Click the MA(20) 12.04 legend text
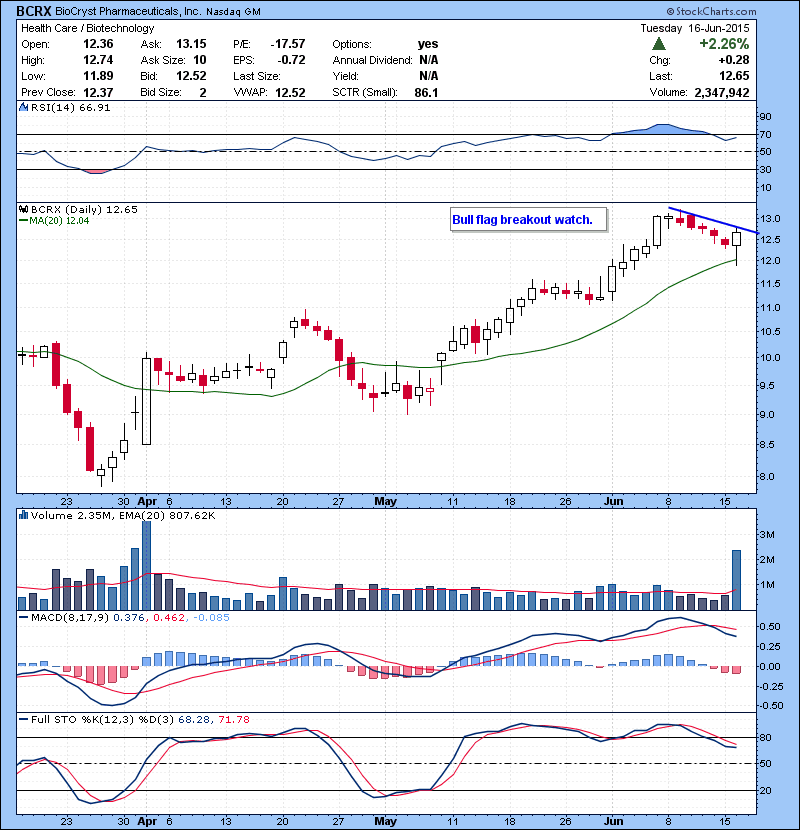This screenshot has width=800, height=830. [59, 221]
